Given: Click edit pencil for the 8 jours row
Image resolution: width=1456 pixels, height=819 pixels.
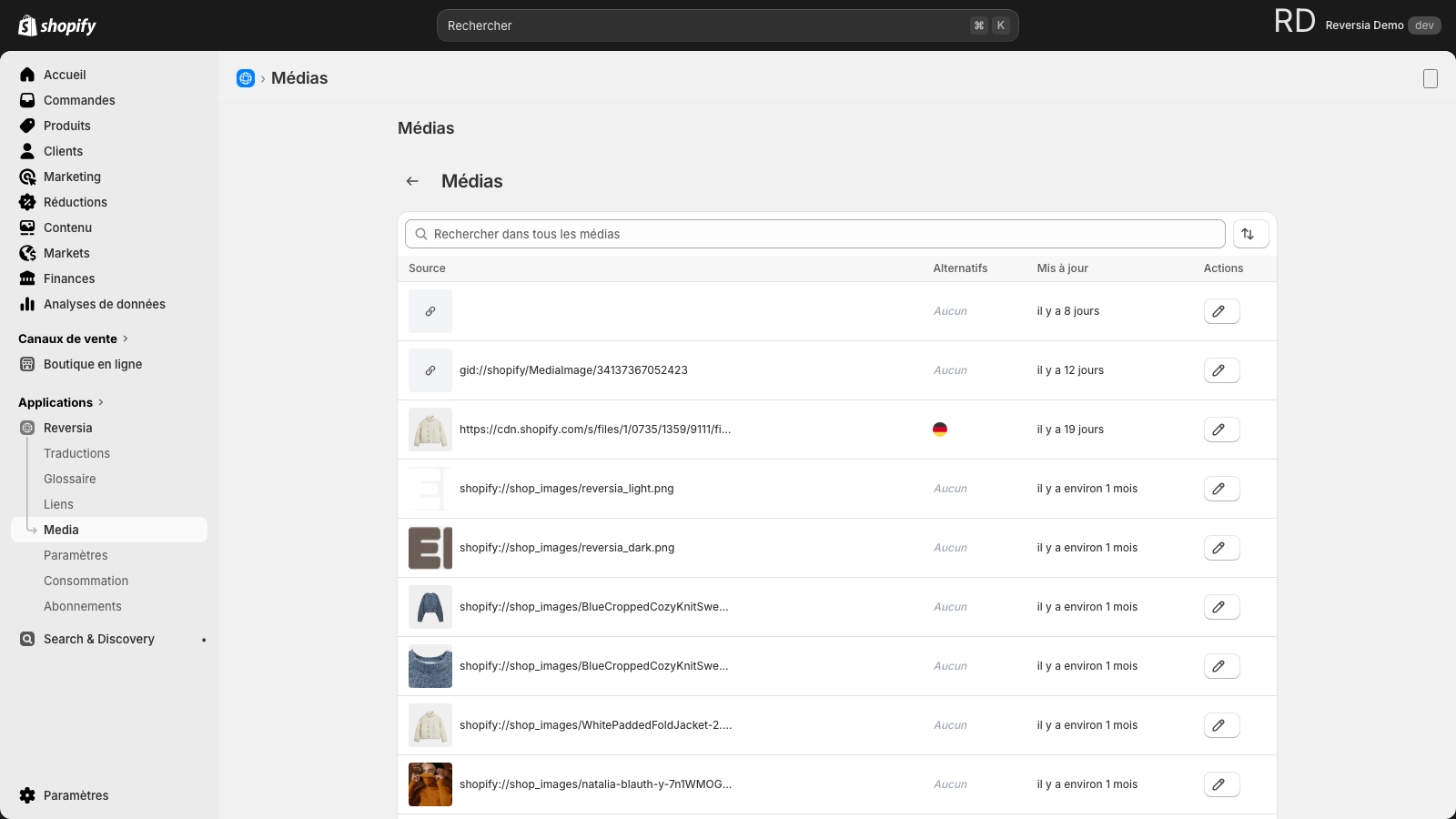Looking at the screenshot, I should pos(1221,311).
